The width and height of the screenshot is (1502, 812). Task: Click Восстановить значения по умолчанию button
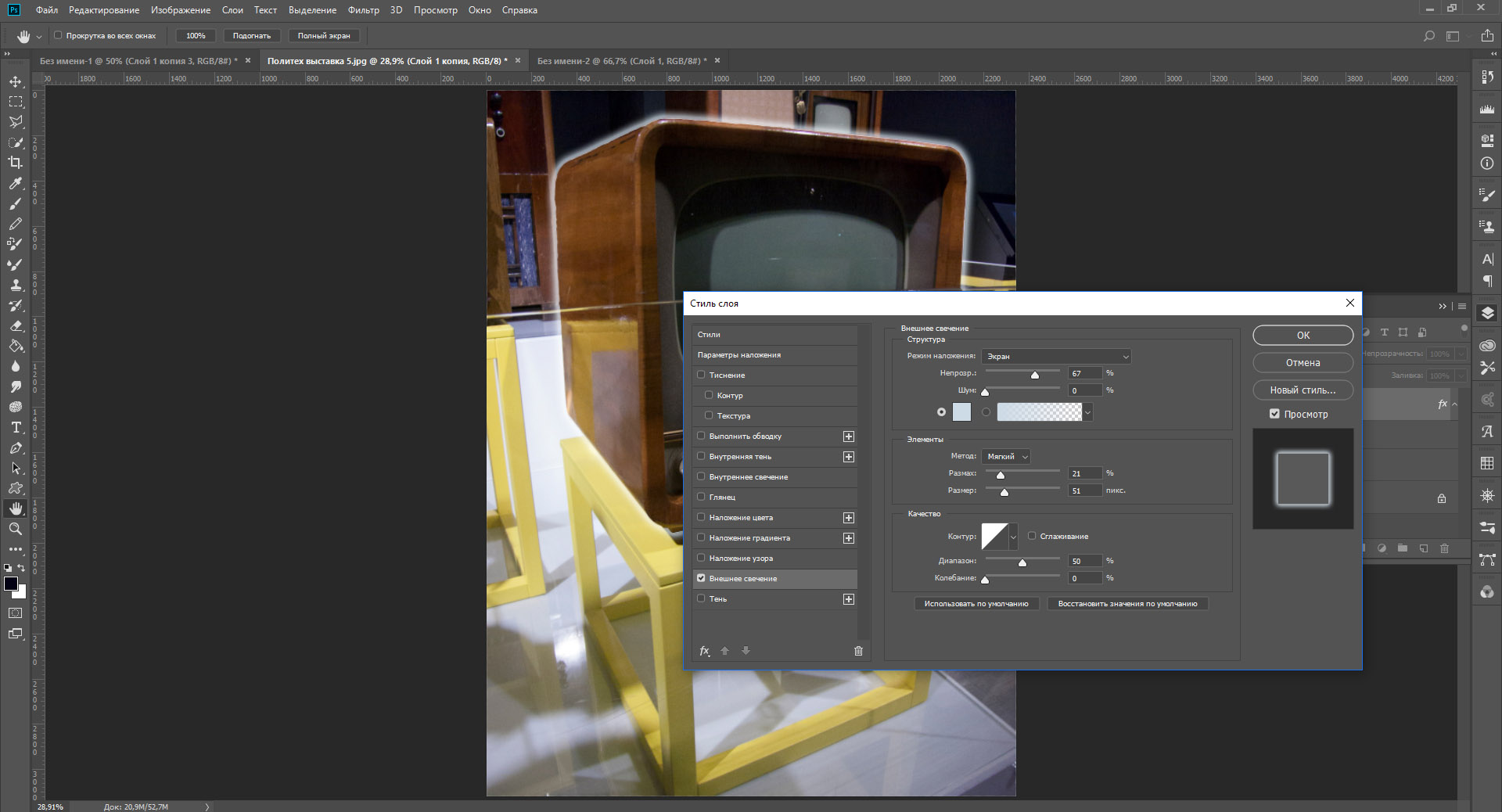click(1127, 603)
